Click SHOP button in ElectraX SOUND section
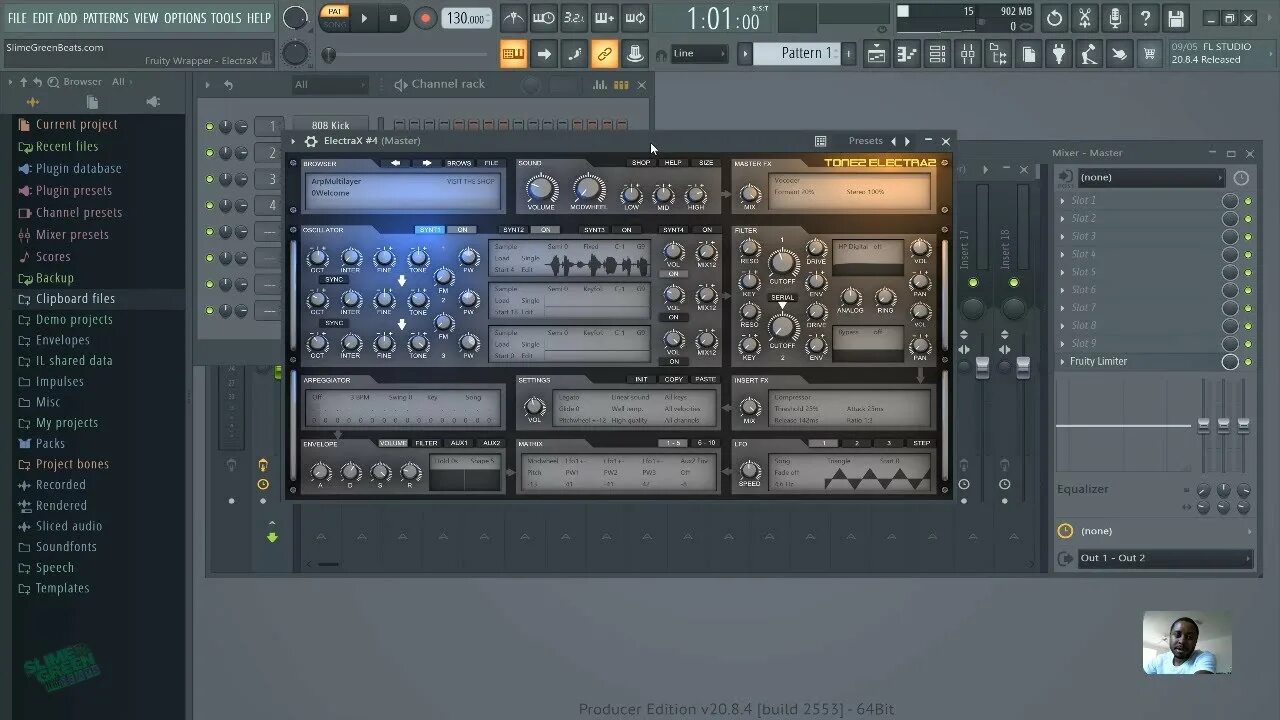 pyautogui.click(x=641, y=163)
